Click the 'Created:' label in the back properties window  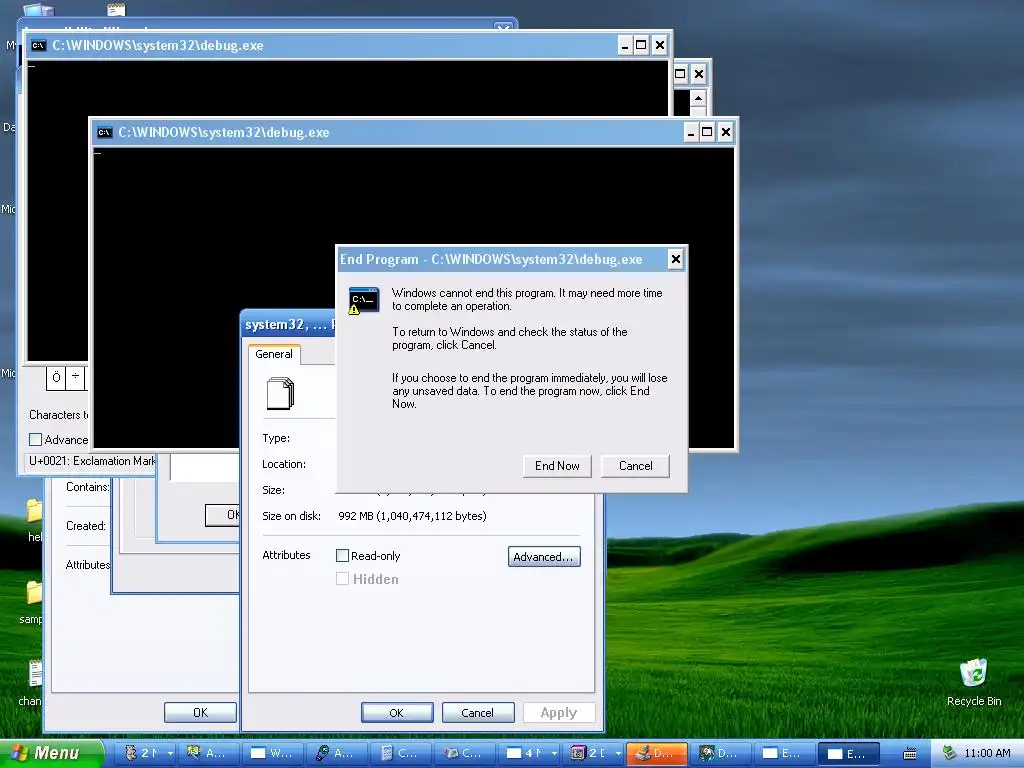pos(86,526)
